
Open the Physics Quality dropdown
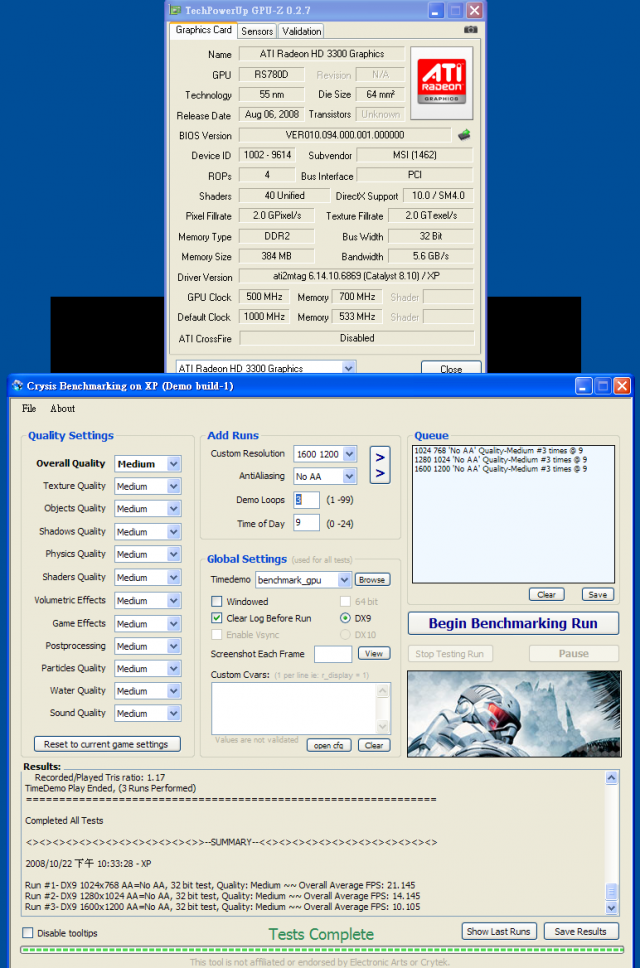click(x=148, y=554)
